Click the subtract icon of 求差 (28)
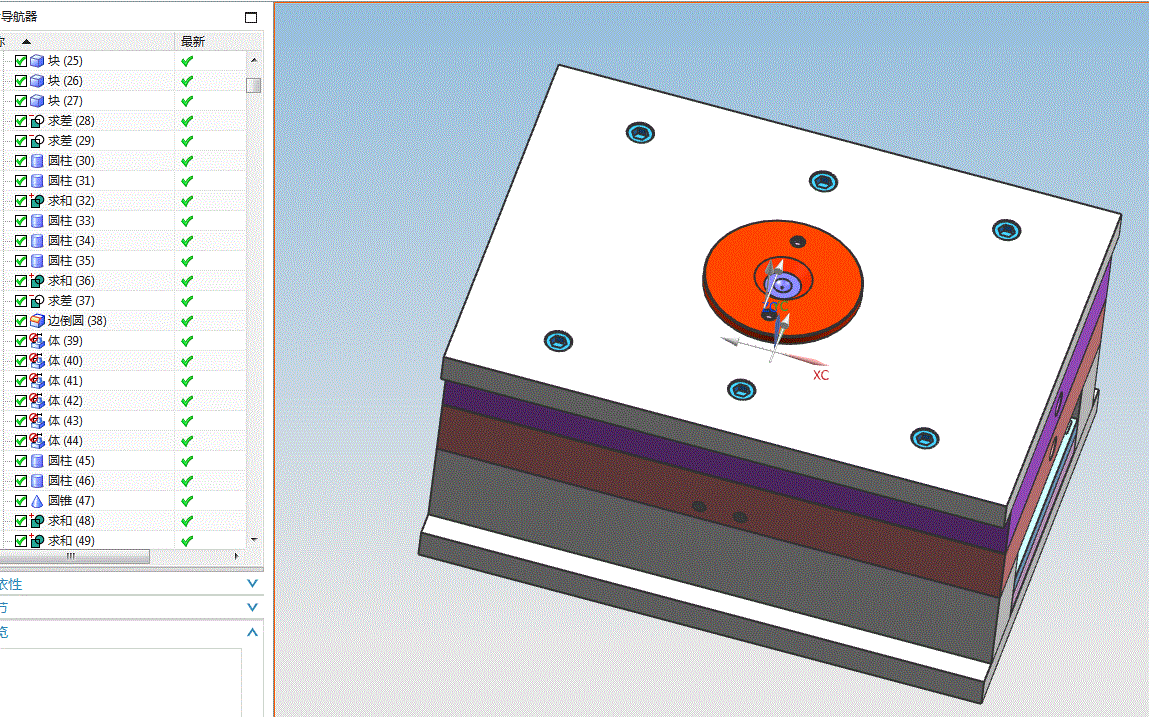 (x=37, y=121)
